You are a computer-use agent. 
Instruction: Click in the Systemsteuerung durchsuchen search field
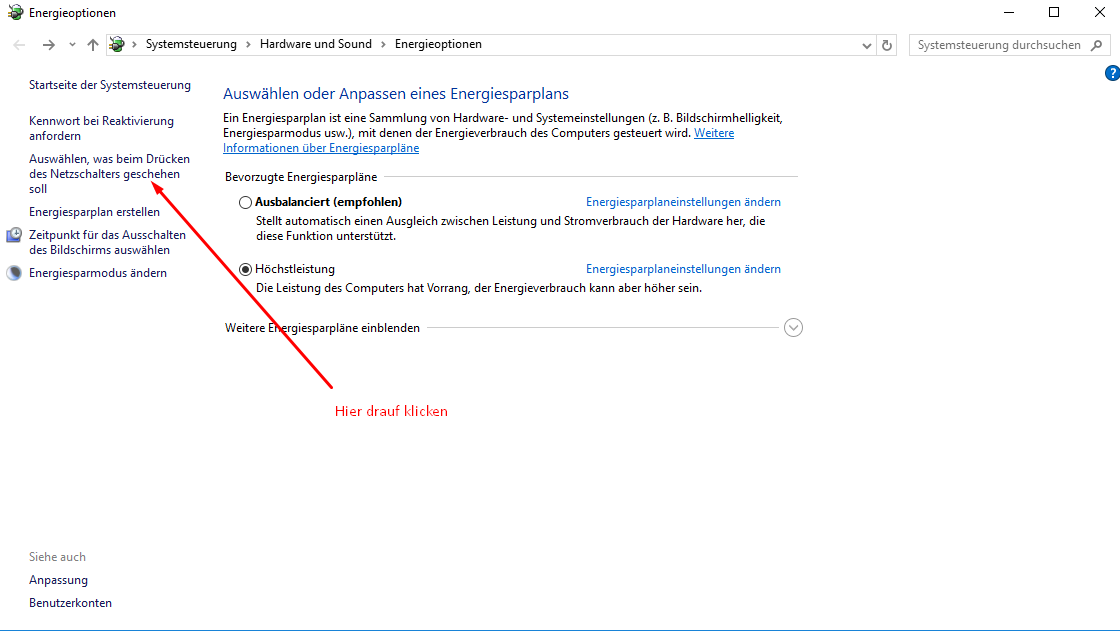(x=998, y=45)
